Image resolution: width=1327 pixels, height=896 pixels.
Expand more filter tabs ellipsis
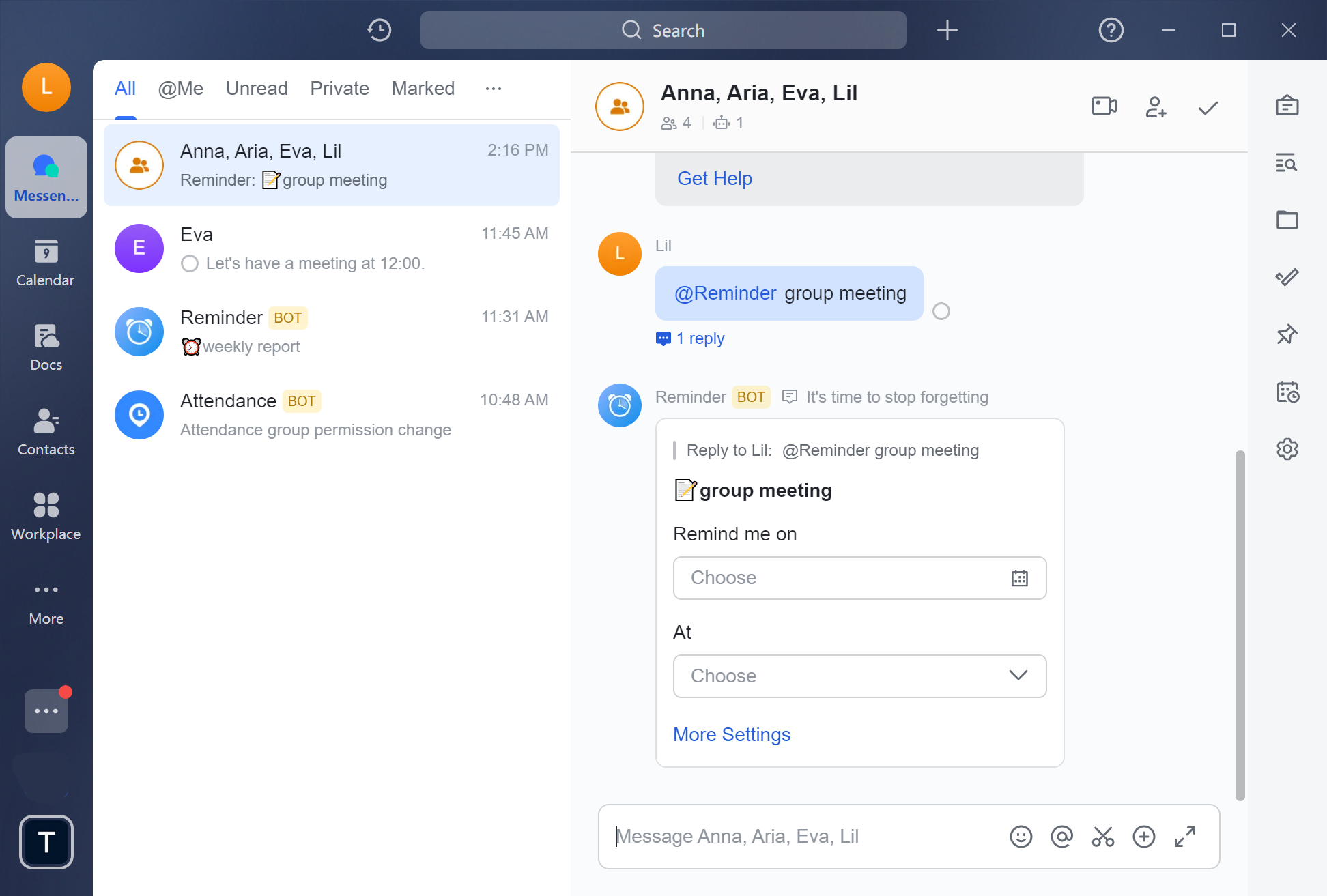coord(494,89)
